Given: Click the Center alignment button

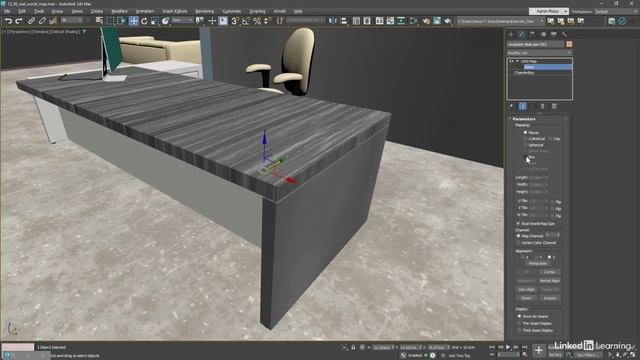Looking at the screenshot, I should coord(549,272).
